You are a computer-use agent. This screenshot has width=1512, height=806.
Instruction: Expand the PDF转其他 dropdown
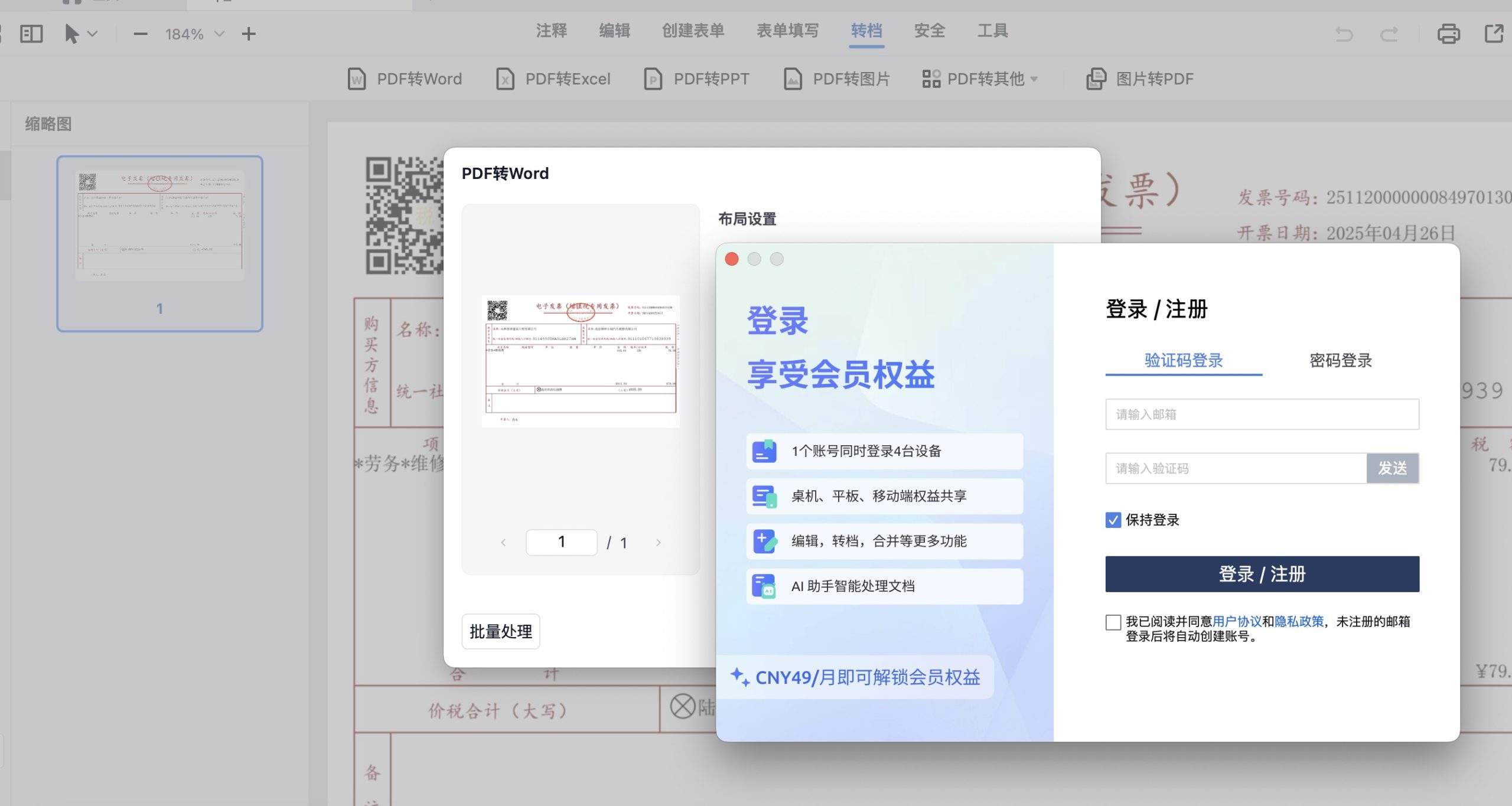[x=1035, y=79]
